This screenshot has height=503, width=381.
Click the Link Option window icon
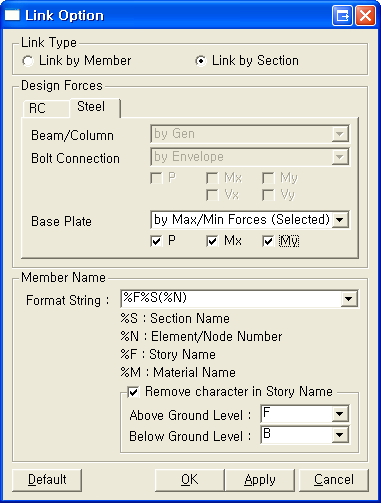click(x=12, y=15)
